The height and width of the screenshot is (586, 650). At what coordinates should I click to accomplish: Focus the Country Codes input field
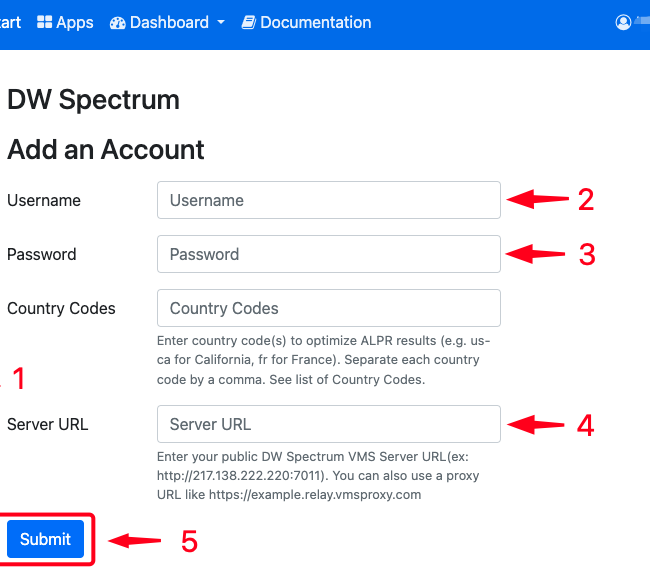click(x=329, y=308)
